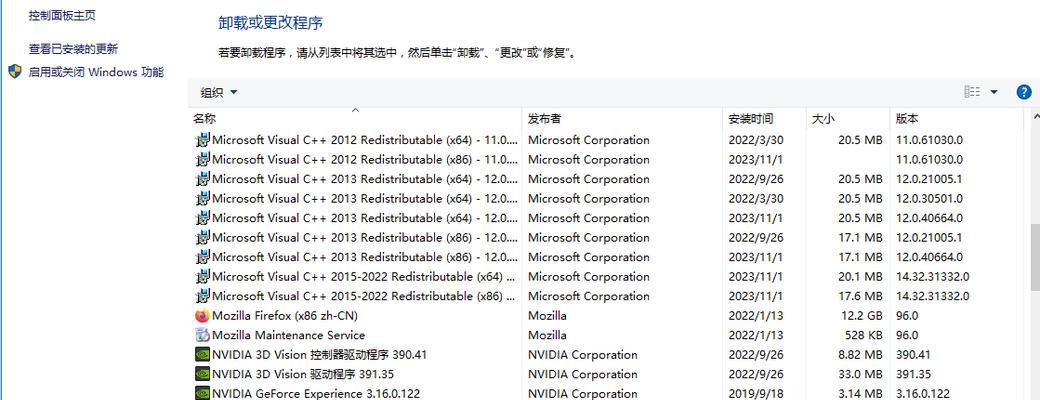Click the 33.0 MB size cell

(860, 374)
